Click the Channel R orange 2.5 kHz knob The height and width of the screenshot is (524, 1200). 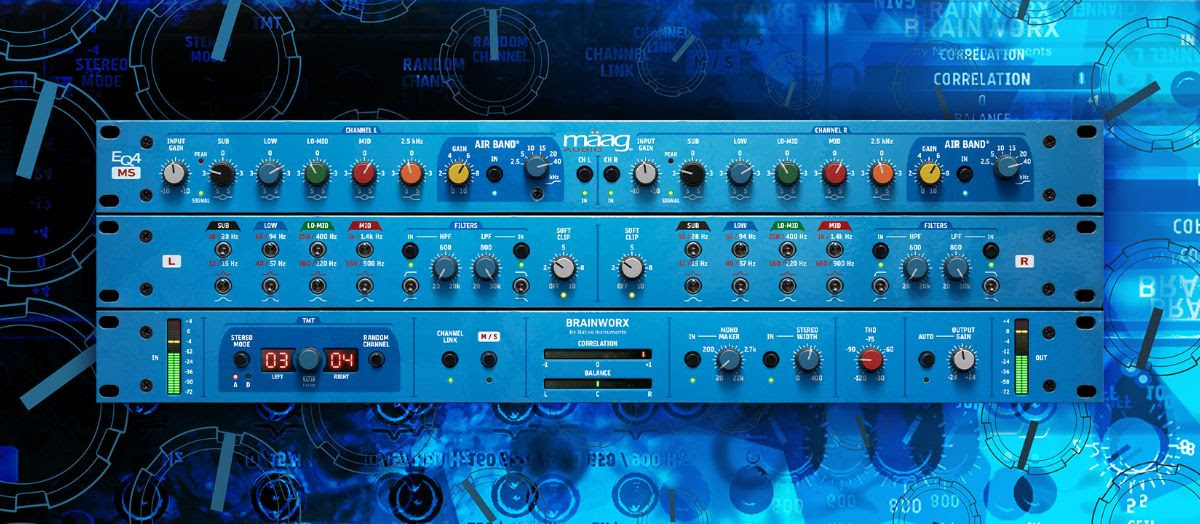881,174
